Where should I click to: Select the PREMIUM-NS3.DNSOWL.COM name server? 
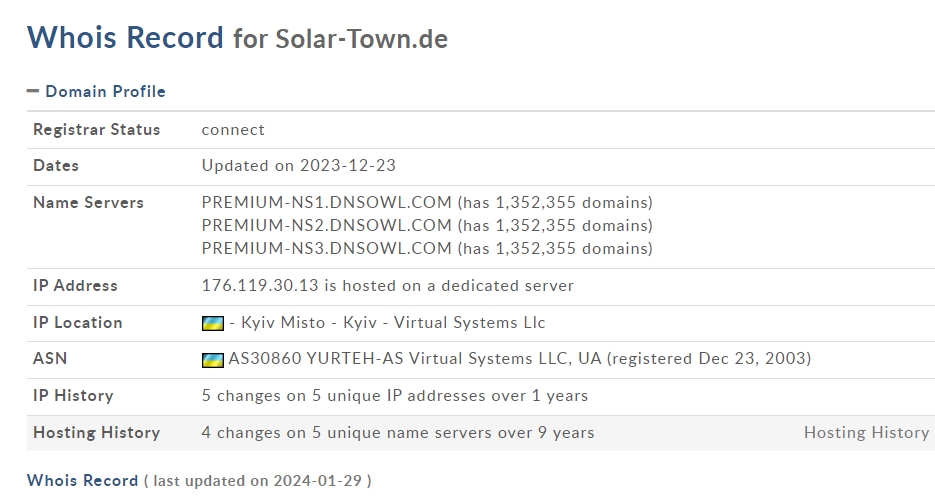pyautogui.click(x=326, y=248)
